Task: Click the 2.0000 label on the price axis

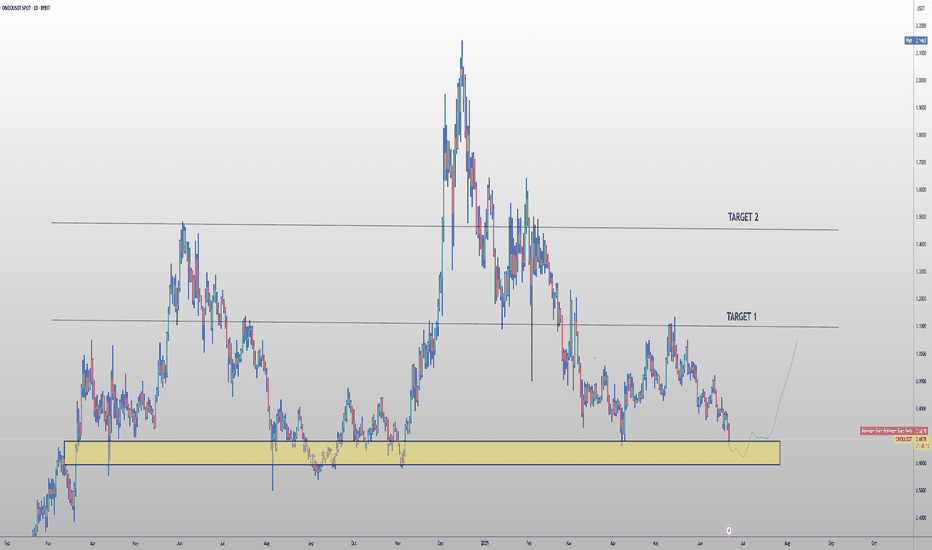Action: click(x=921, y=80)
